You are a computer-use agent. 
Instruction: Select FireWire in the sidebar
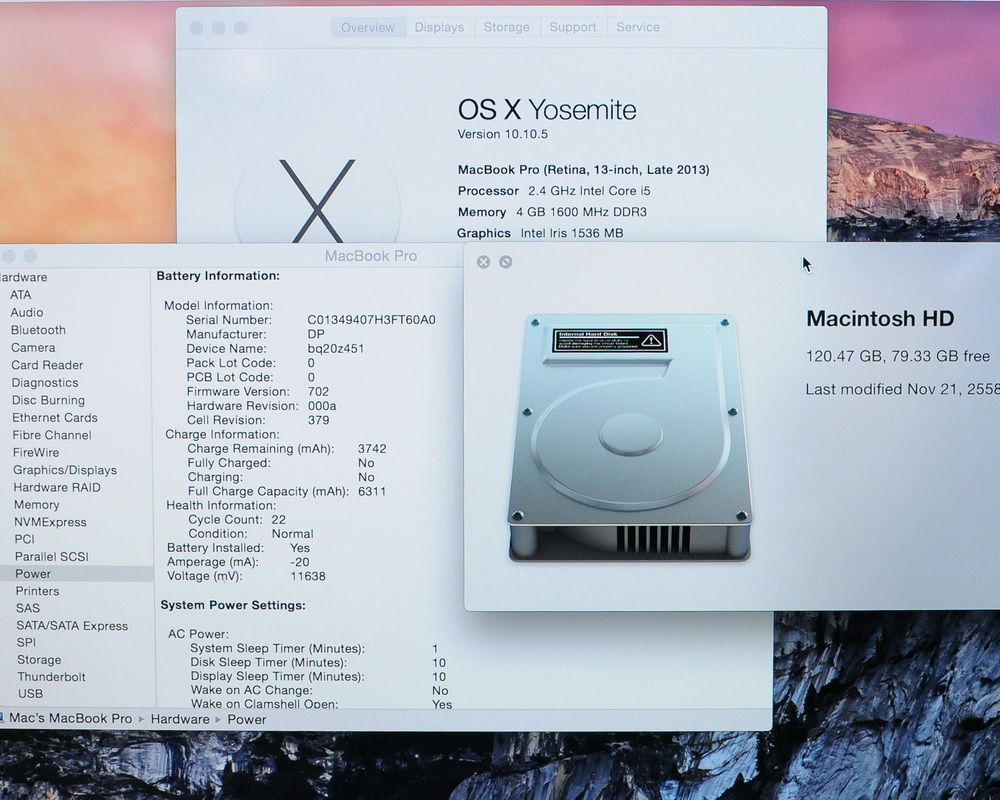(x=36, y=452)
